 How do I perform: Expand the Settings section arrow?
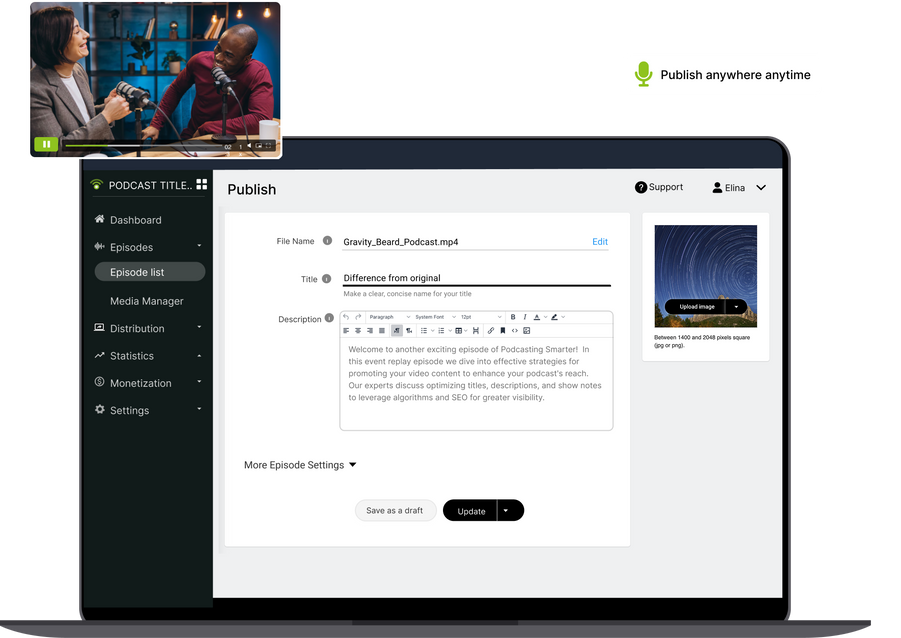pos(199,409)
